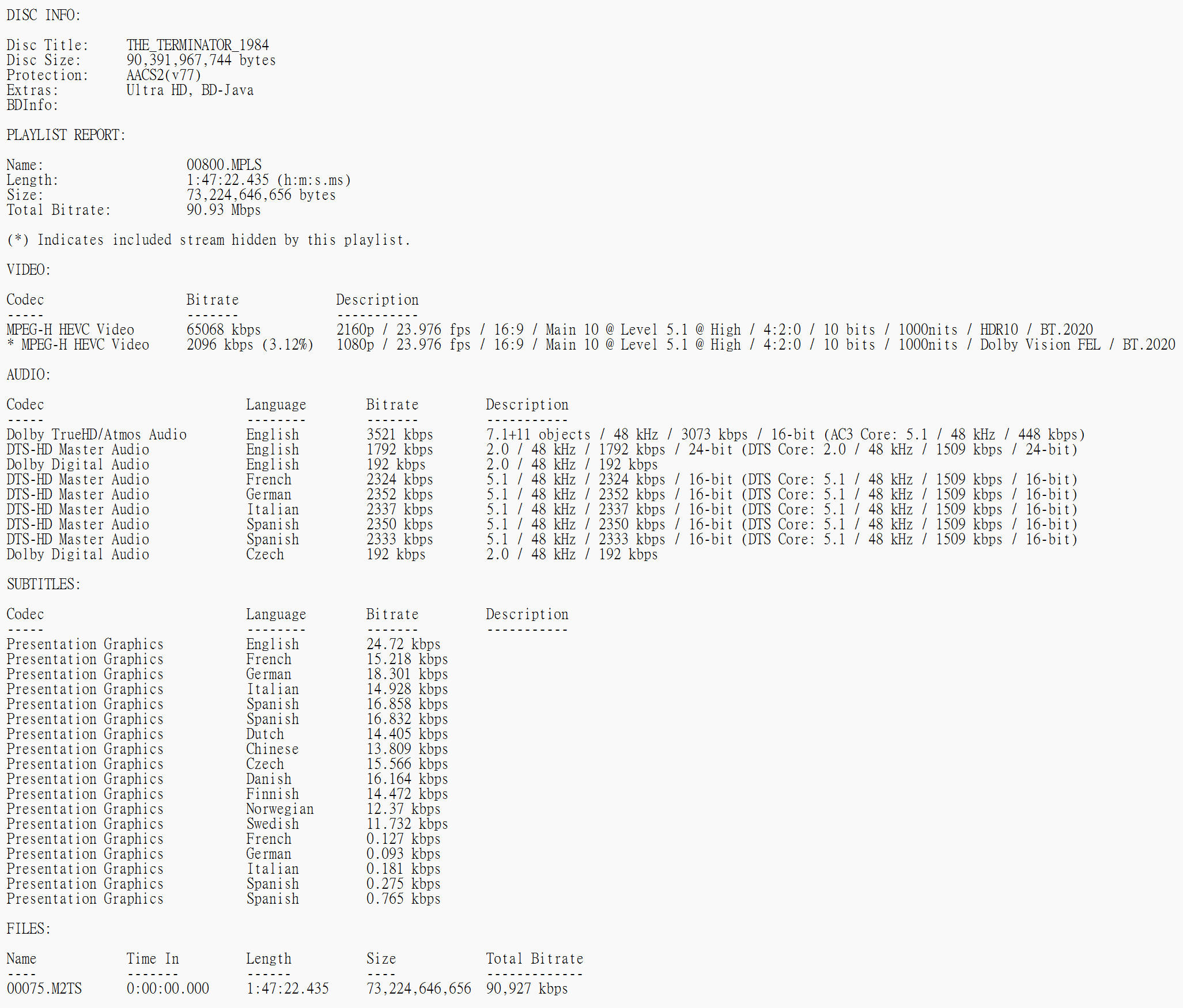Viewport: 1183px width, 1008px height.
Task: Click the PLAYLIST REPORT: heading
Action: point(66,135)
